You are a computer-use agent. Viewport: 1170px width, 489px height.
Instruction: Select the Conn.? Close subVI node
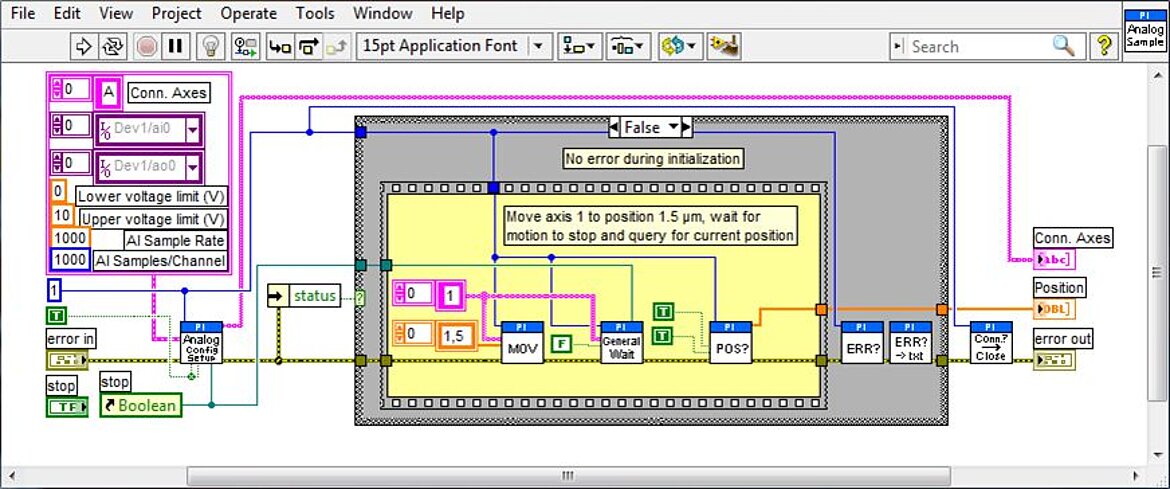click(x=991, y=343)
